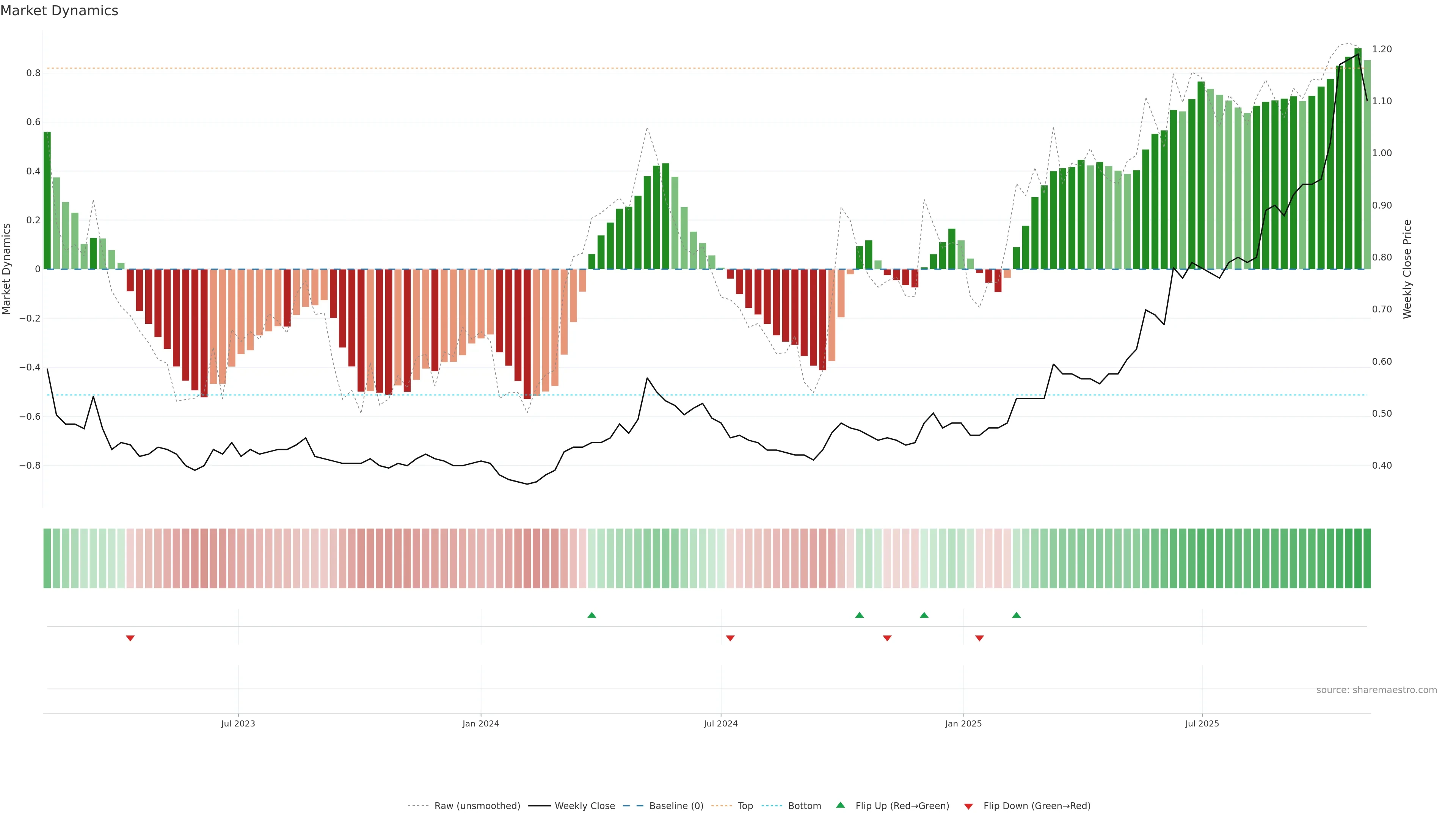Click the Jul 2024 axis label

[721, 724]
